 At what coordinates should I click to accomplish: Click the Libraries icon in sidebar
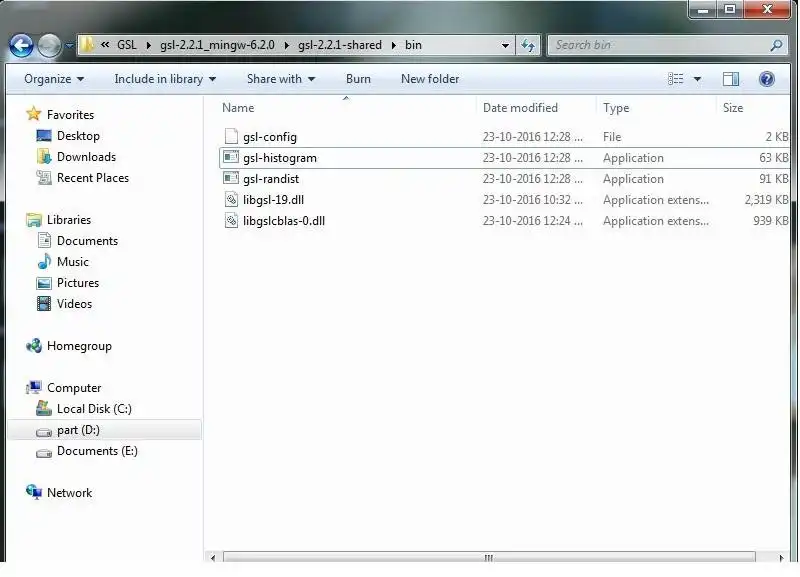(x=34, y=220)
